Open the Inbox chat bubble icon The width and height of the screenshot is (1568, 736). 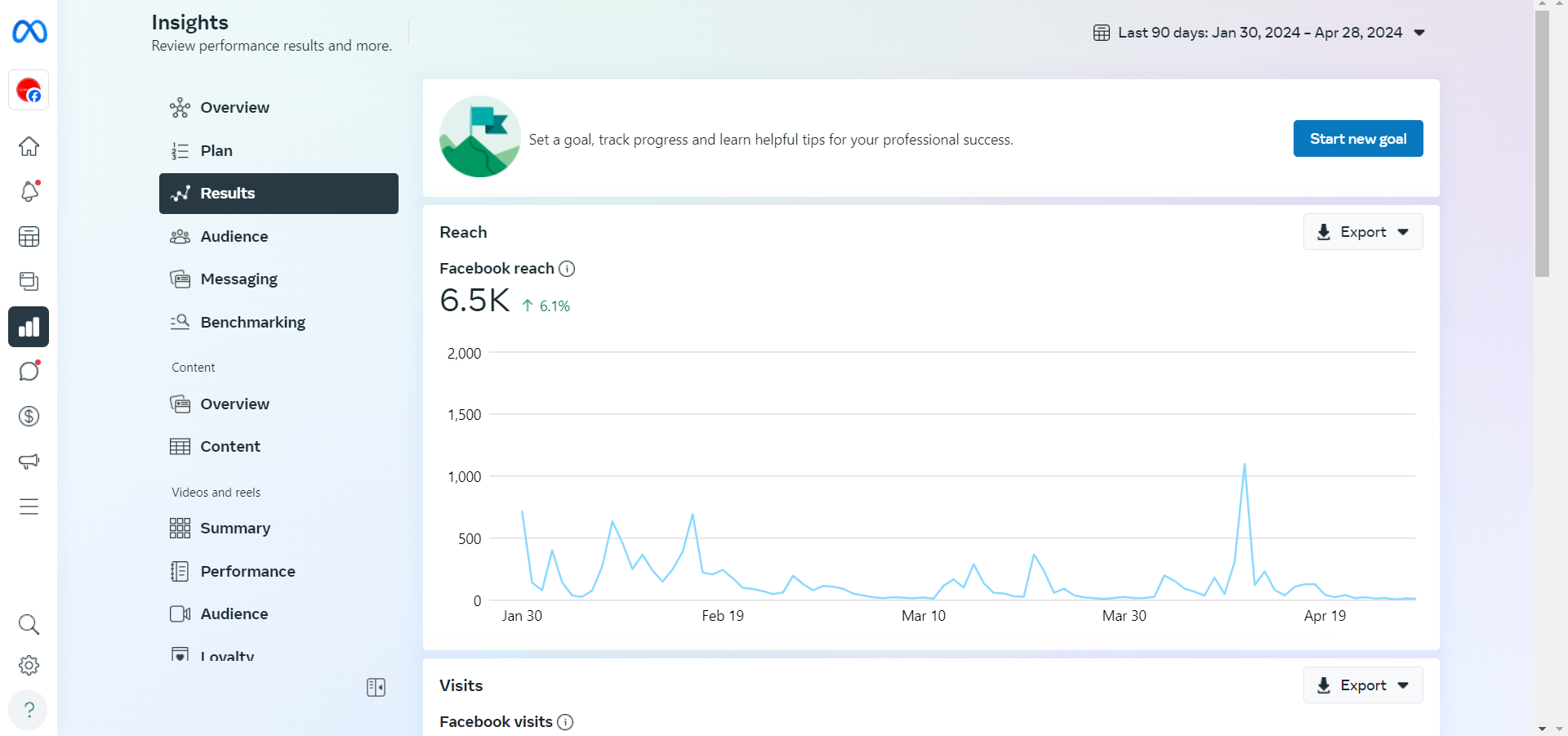[29, 372]
